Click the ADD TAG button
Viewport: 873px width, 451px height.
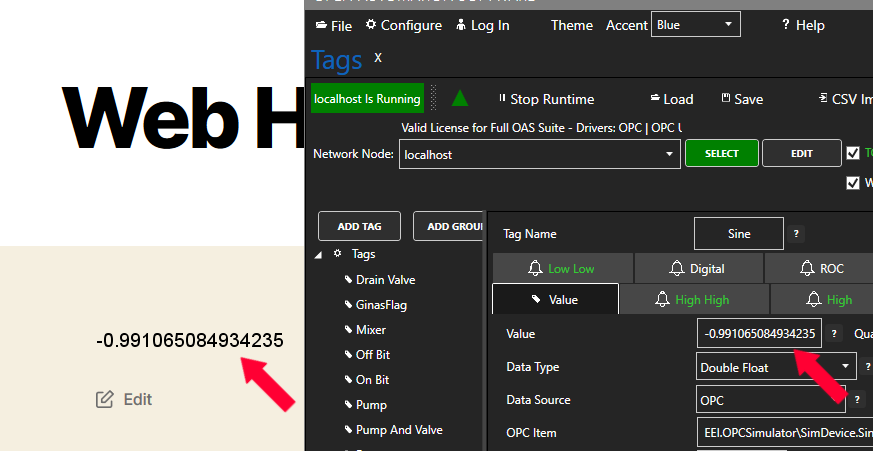pos(358,226)
